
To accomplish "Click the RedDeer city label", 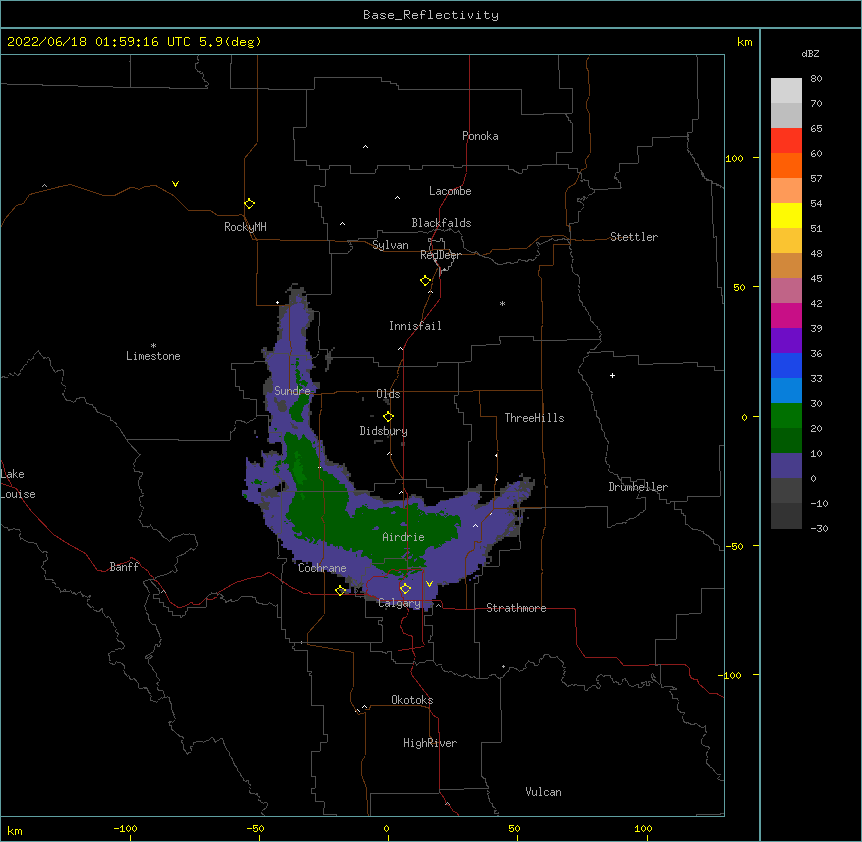I will pos(440,255).
